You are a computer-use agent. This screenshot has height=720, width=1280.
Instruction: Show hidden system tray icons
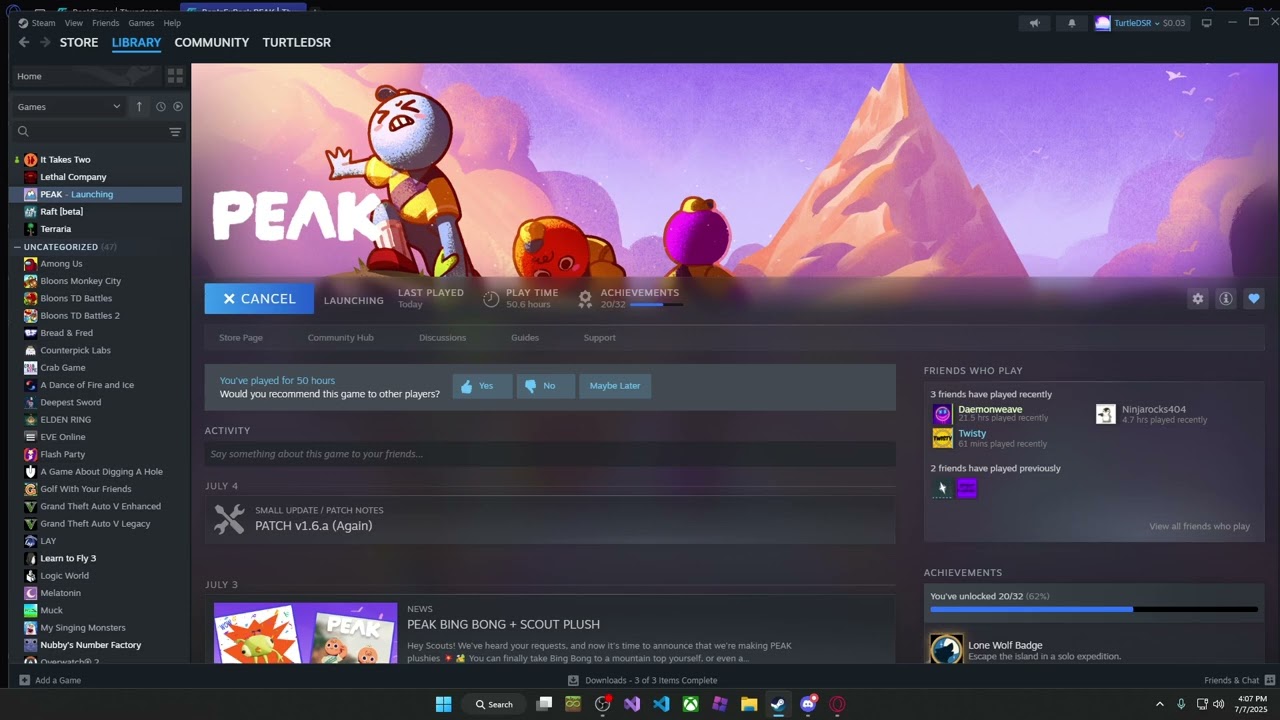point(1160,704)
